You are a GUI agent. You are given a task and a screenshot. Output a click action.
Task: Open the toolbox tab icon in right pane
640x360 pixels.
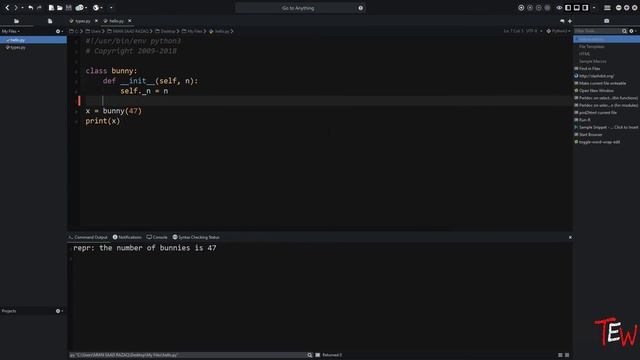(607, 21)
